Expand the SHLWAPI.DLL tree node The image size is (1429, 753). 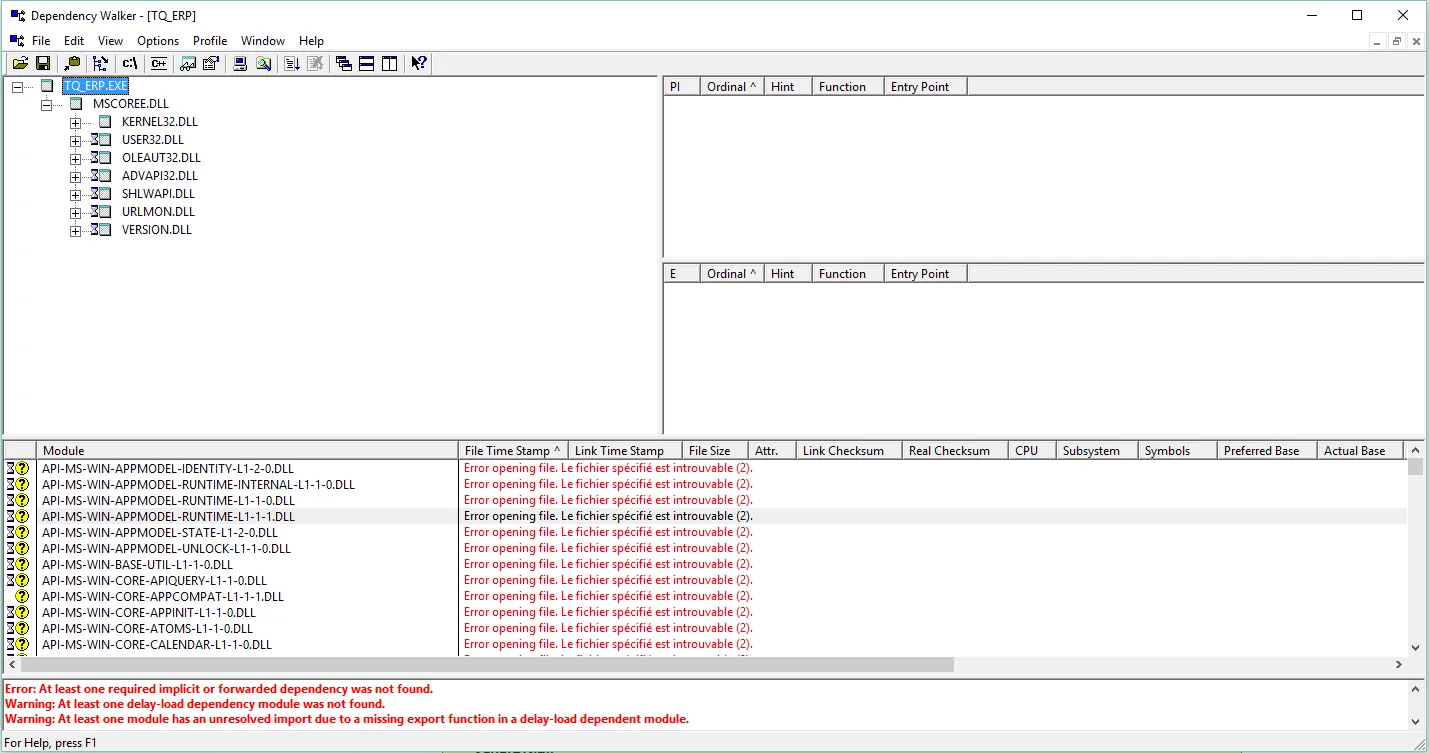coord(75,195)
